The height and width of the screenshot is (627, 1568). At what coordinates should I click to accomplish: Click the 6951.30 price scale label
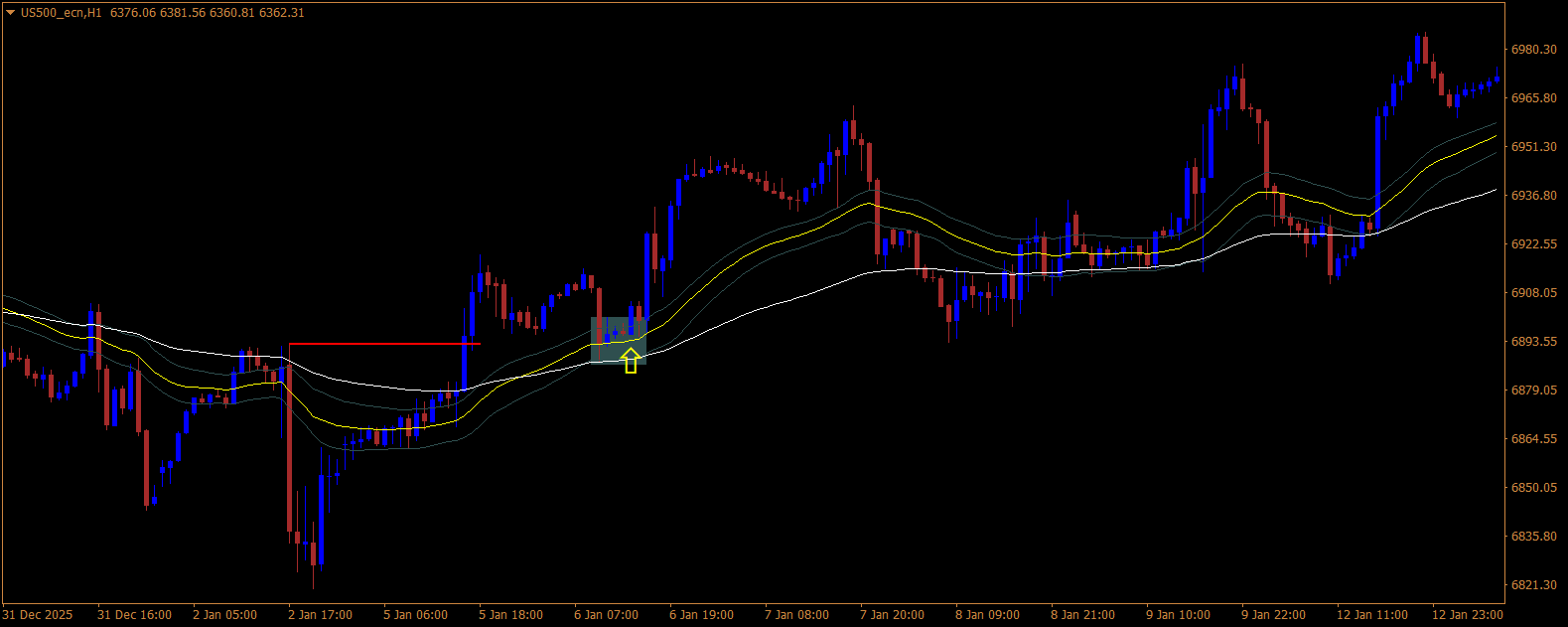click(x=1532, y=147)
